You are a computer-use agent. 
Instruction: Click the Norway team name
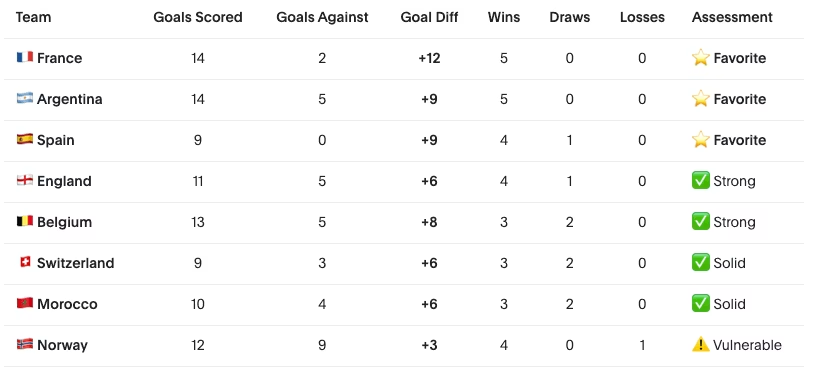(x=62, y=345)
